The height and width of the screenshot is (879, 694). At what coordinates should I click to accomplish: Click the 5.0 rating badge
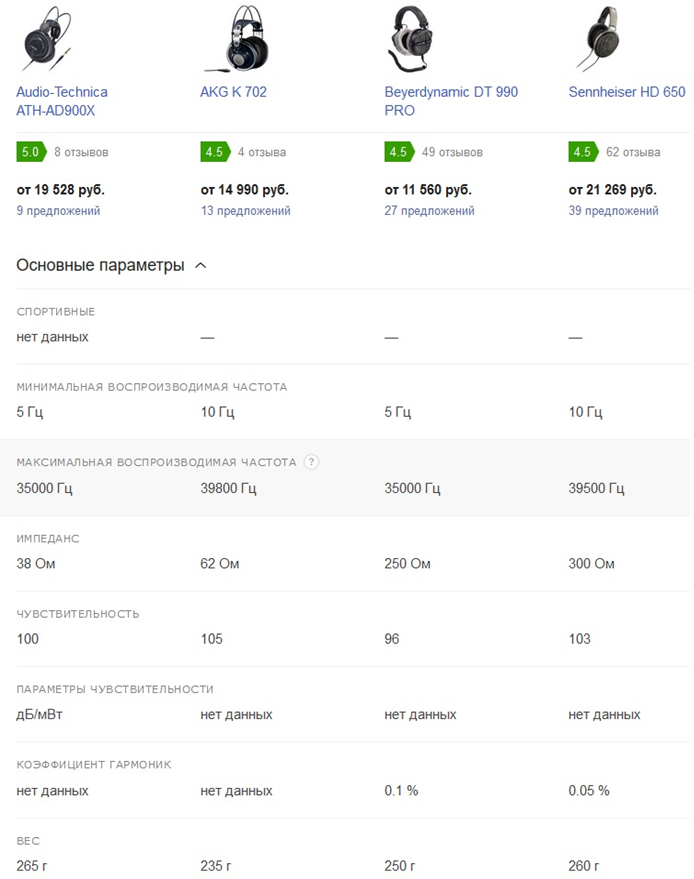click(30, 152)
